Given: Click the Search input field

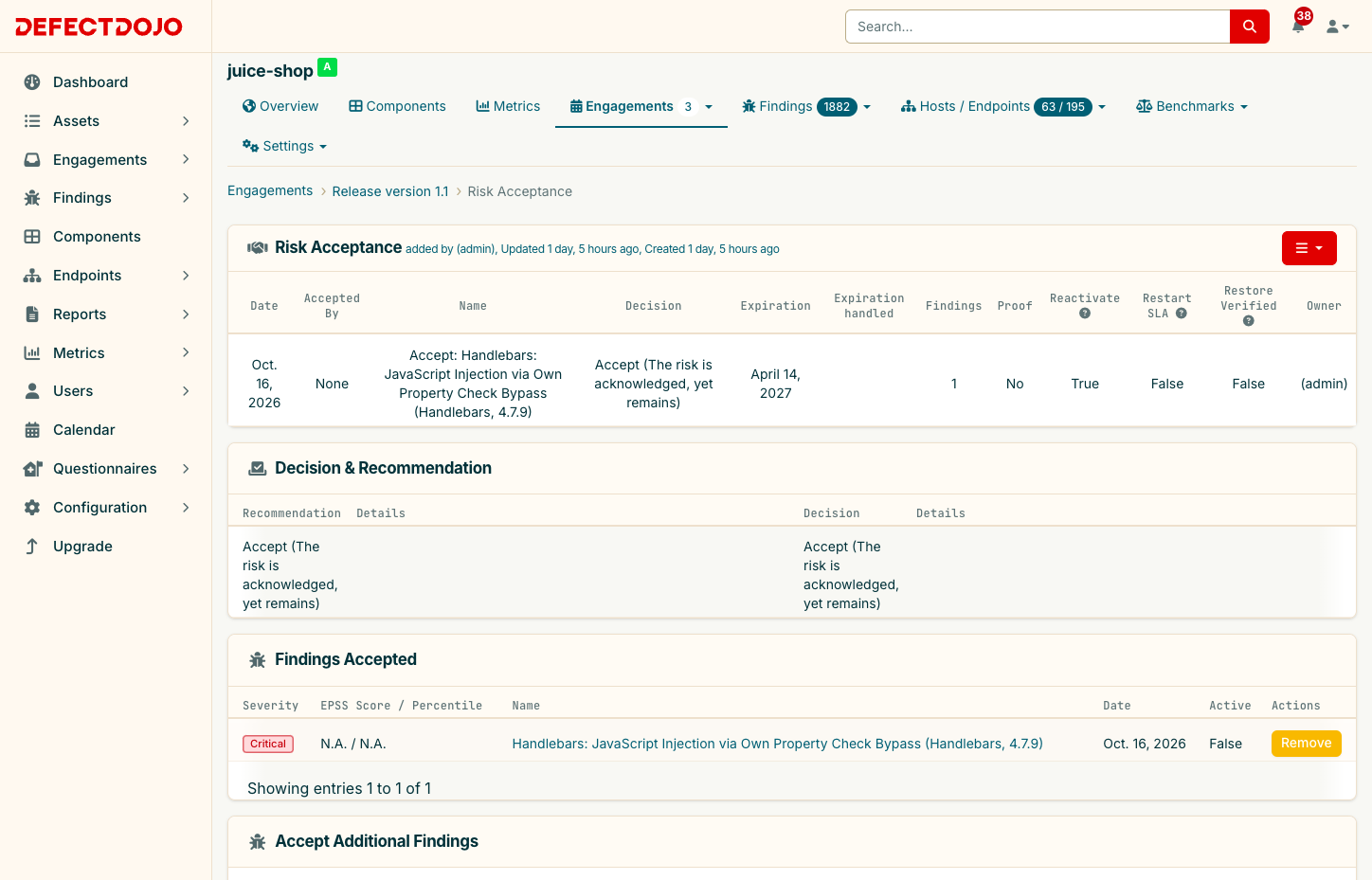Looking at the screenshot, I should click(x=1038, y=27).
